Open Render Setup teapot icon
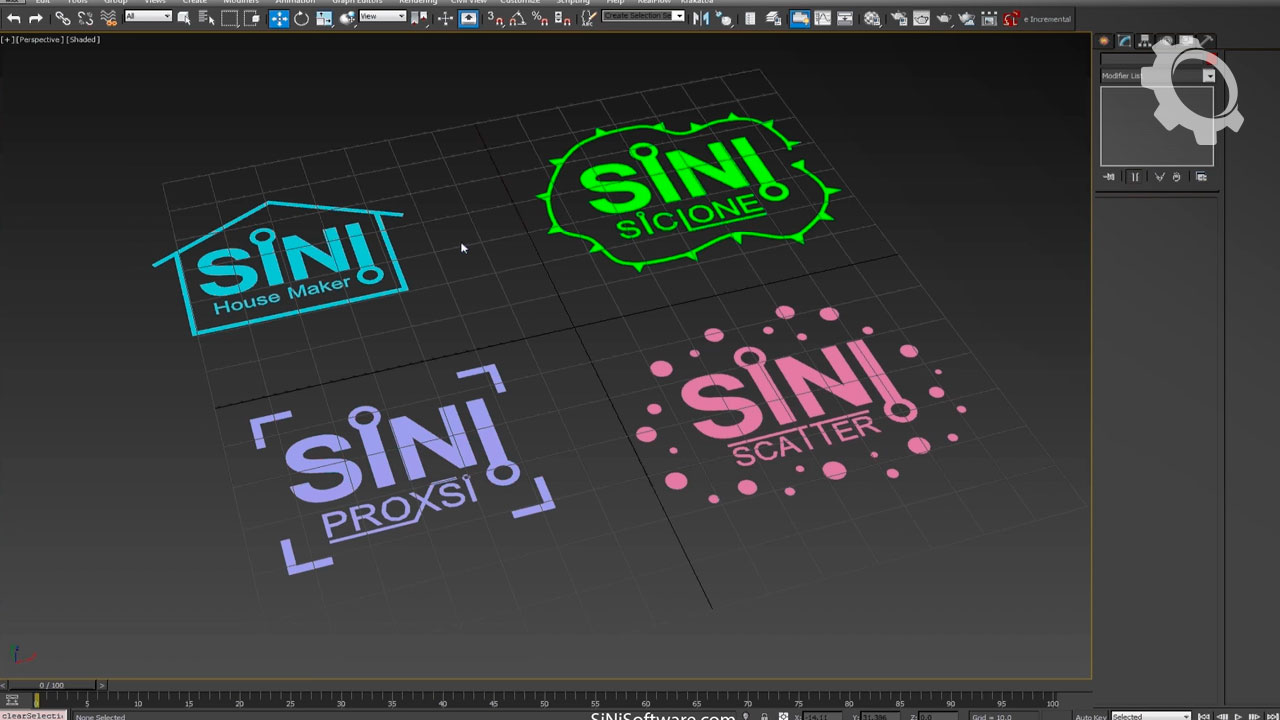This screenshot has width=1280, height=720. coord(899,19)
